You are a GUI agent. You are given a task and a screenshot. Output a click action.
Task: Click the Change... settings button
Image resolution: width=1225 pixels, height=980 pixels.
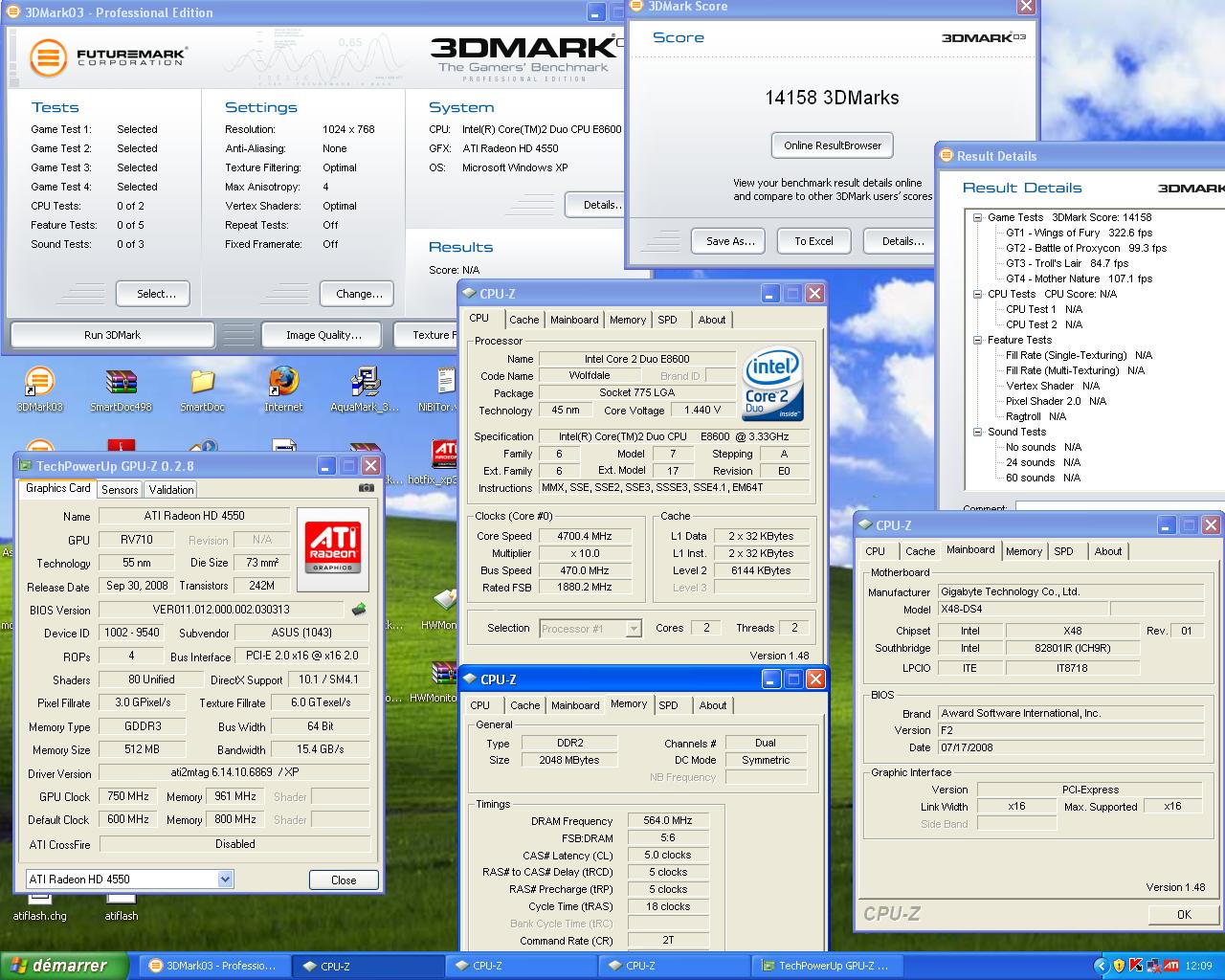pyautogui.click(x=359, y=294)
